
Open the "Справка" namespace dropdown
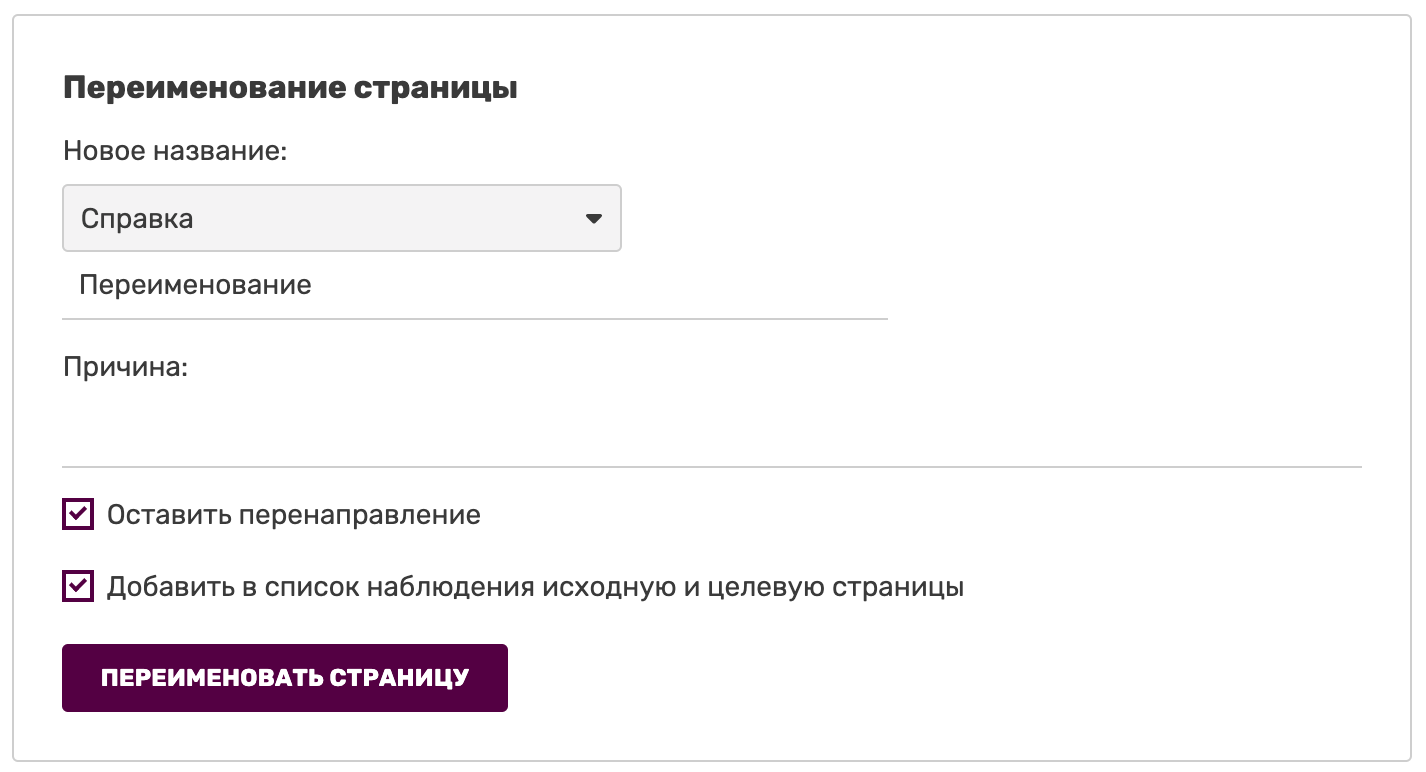(x=341, y=218)
